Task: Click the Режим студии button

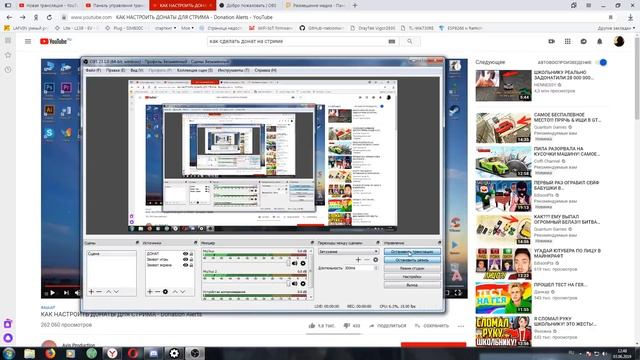Action: click(412, 269)
